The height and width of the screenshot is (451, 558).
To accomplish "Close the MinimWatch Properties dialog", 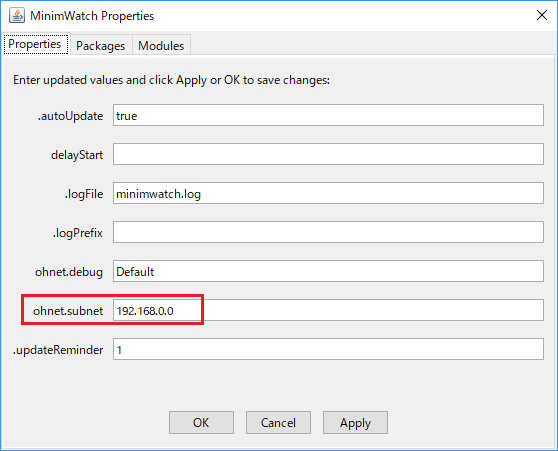I will click(542, 15).
